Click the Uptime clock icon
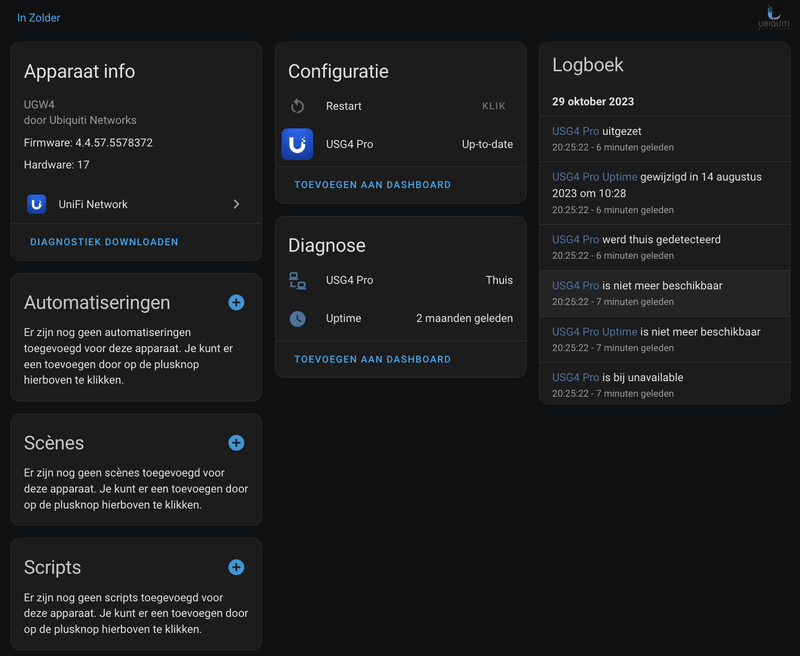The height and width of the screenshot is (656, 800). (297, 318)
